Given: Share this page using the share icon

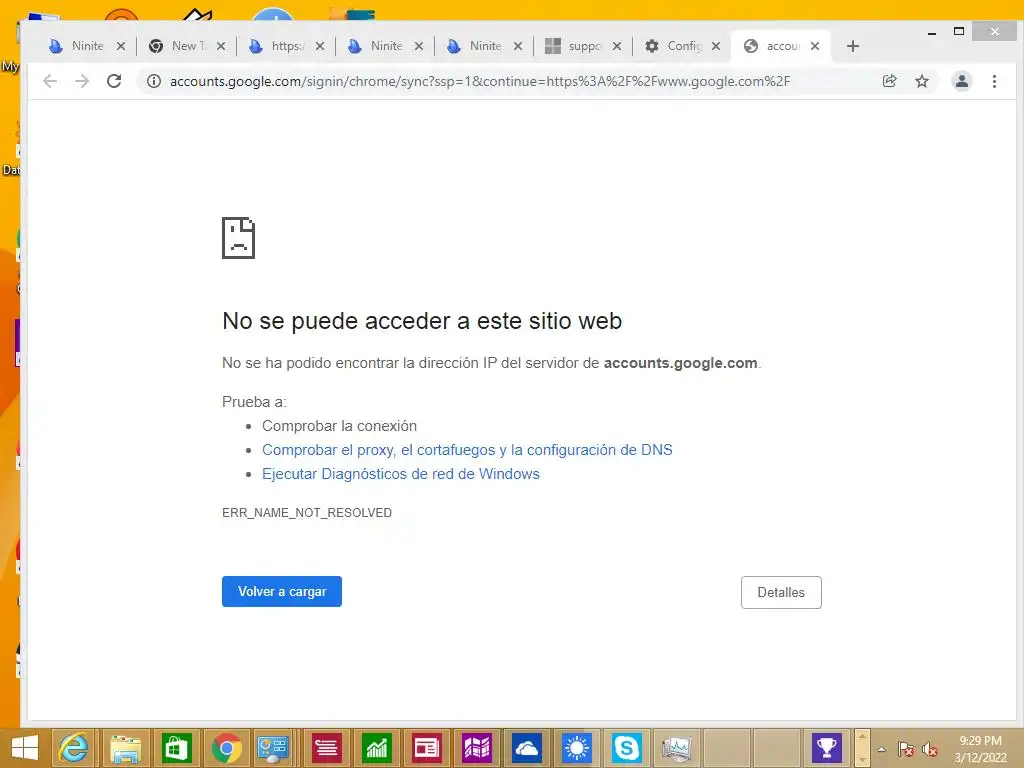Looking at the screenshot, I should point(889,81).
